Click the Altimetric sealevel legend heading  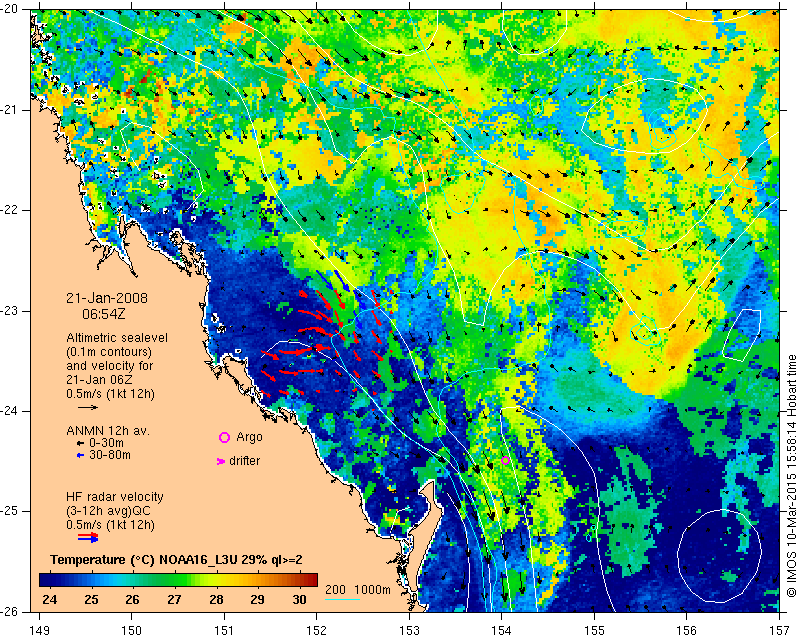[x=117, y=338]
